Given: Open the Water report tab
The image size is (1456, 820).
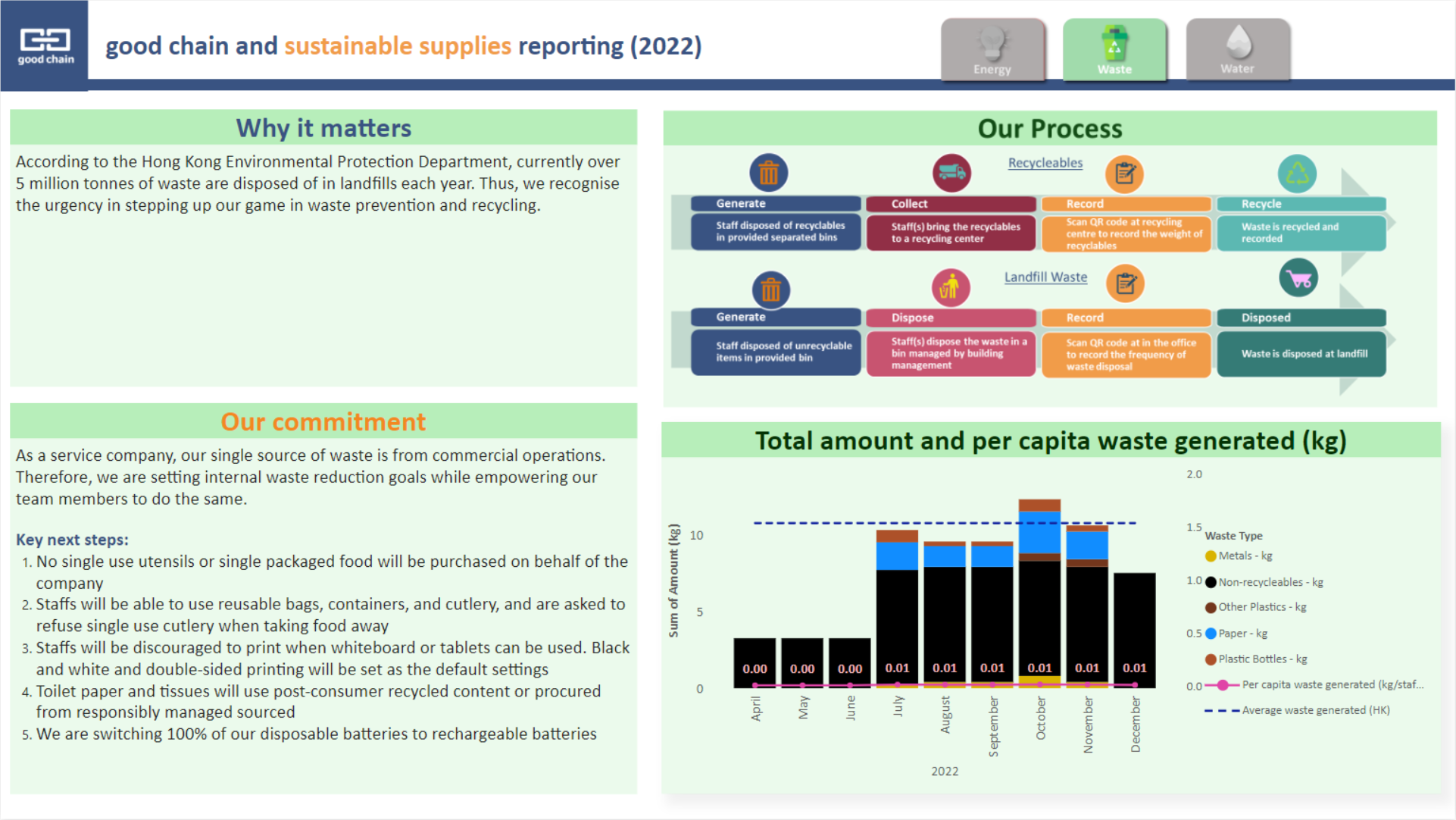Looking at the screenshot, I should click(1237, 49).
